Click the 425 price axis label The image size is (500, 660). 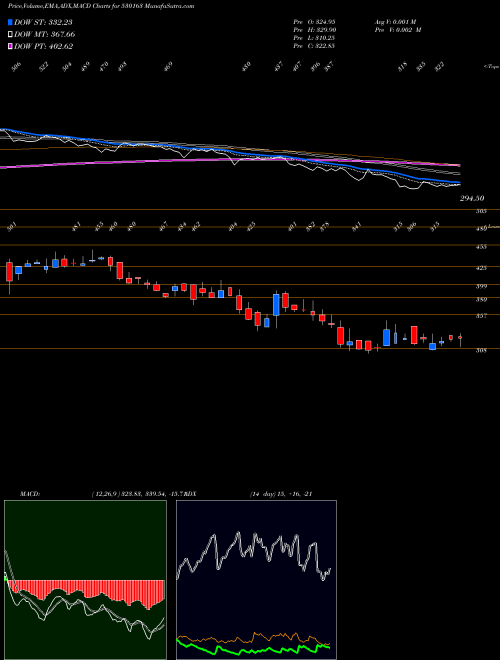[481, 268]
